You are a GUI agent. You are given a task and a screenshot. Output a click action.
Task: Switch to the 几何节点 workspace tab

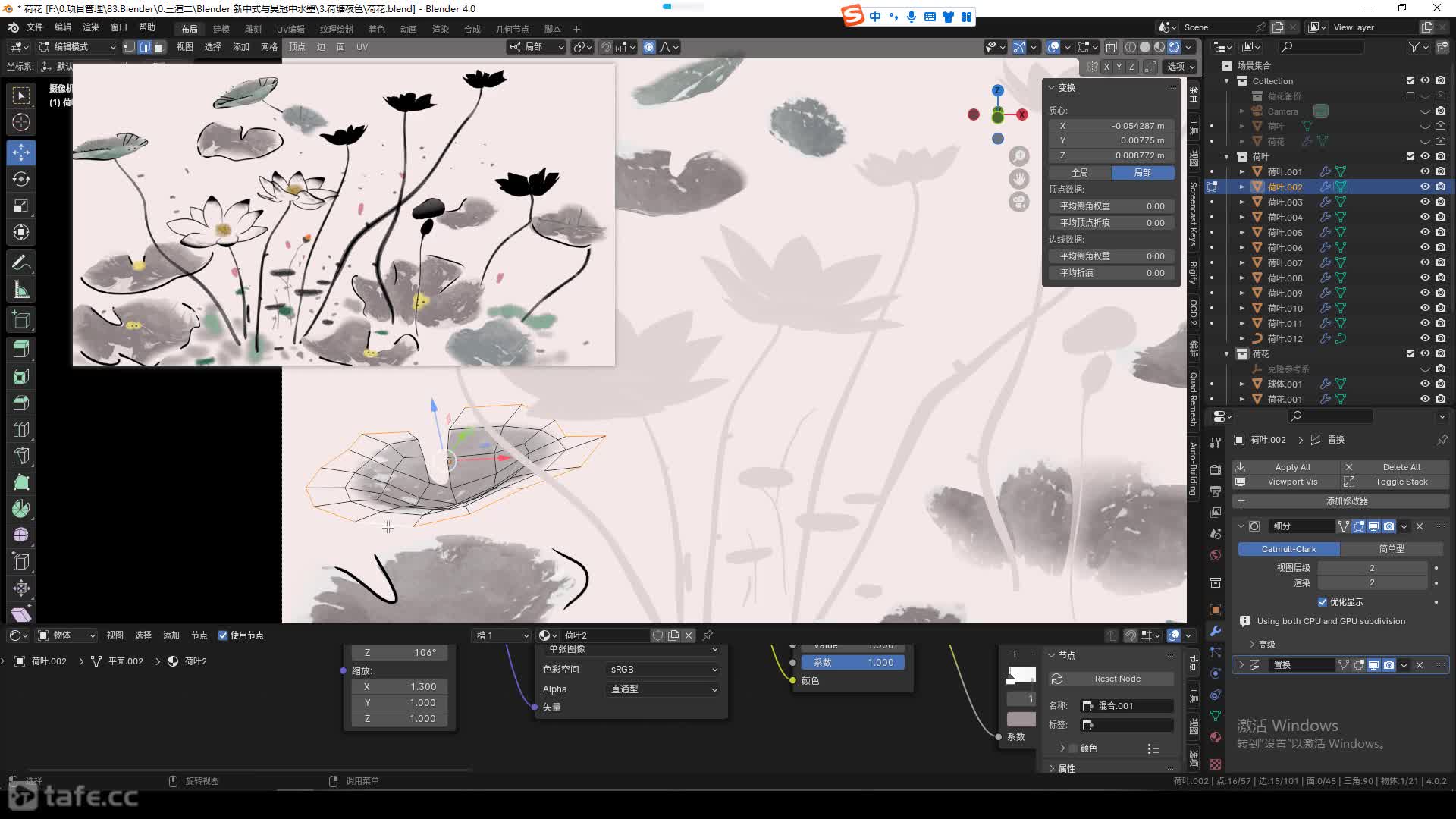coord(513,29)
